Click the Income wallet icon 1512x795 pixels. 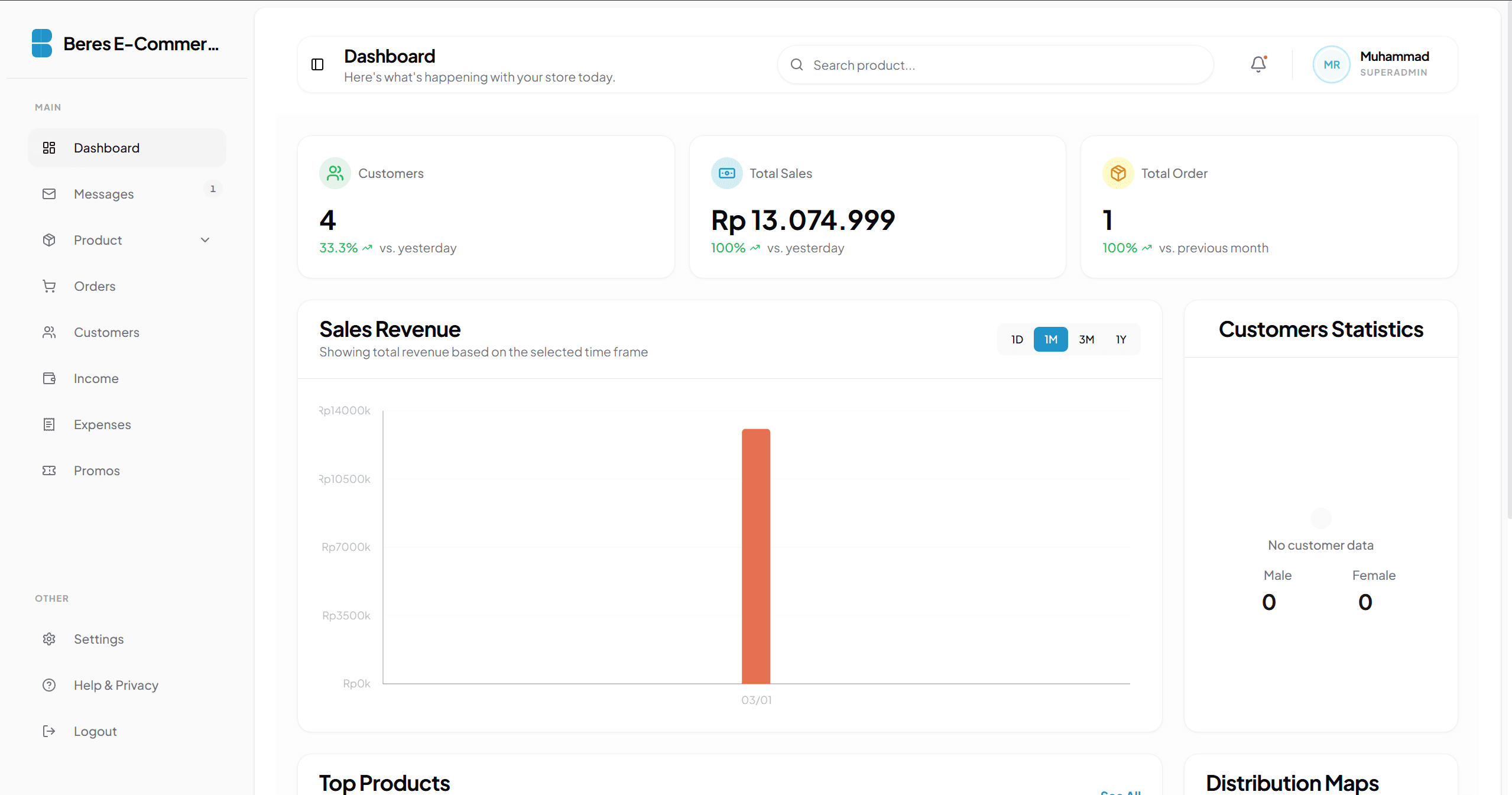tap(49, 378)
